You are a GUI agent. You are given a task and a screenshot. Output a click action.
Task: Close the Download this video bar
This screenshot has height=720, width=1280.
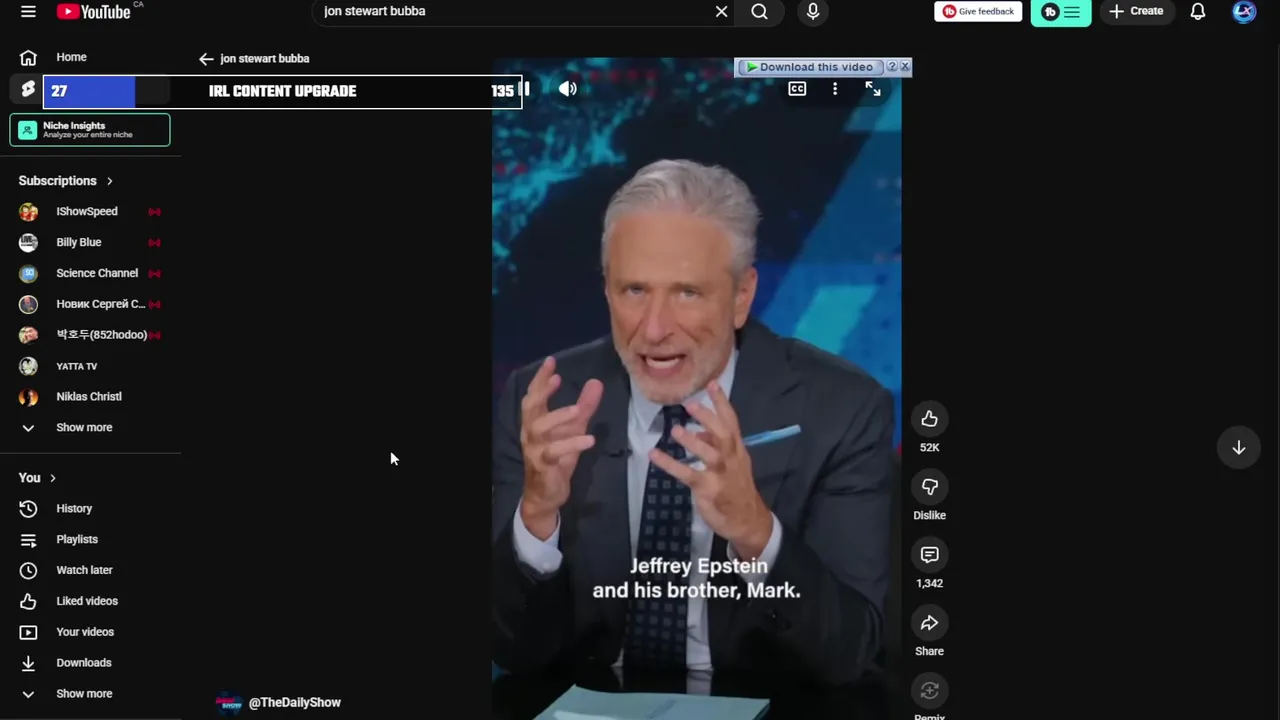(x=905, y=67)
